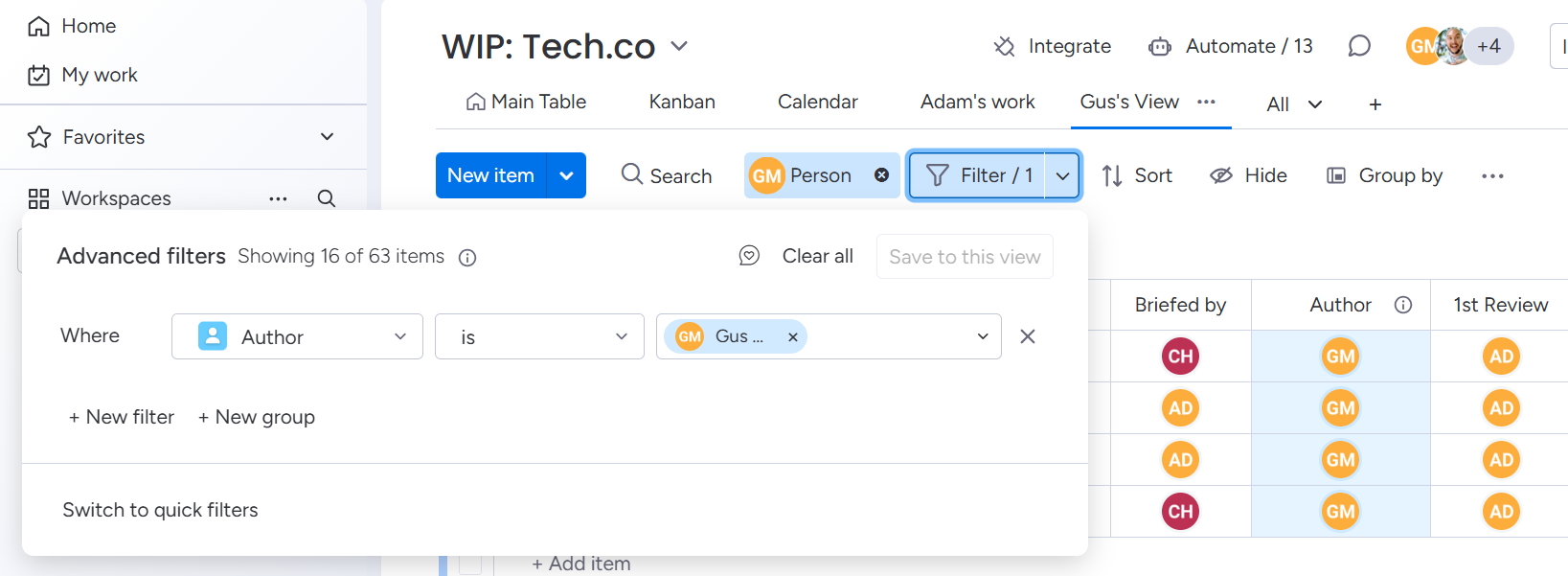Click the Filter / 1 button
Image resolution: width=1568 pixels, height=576 pixels.
[978, 175]
